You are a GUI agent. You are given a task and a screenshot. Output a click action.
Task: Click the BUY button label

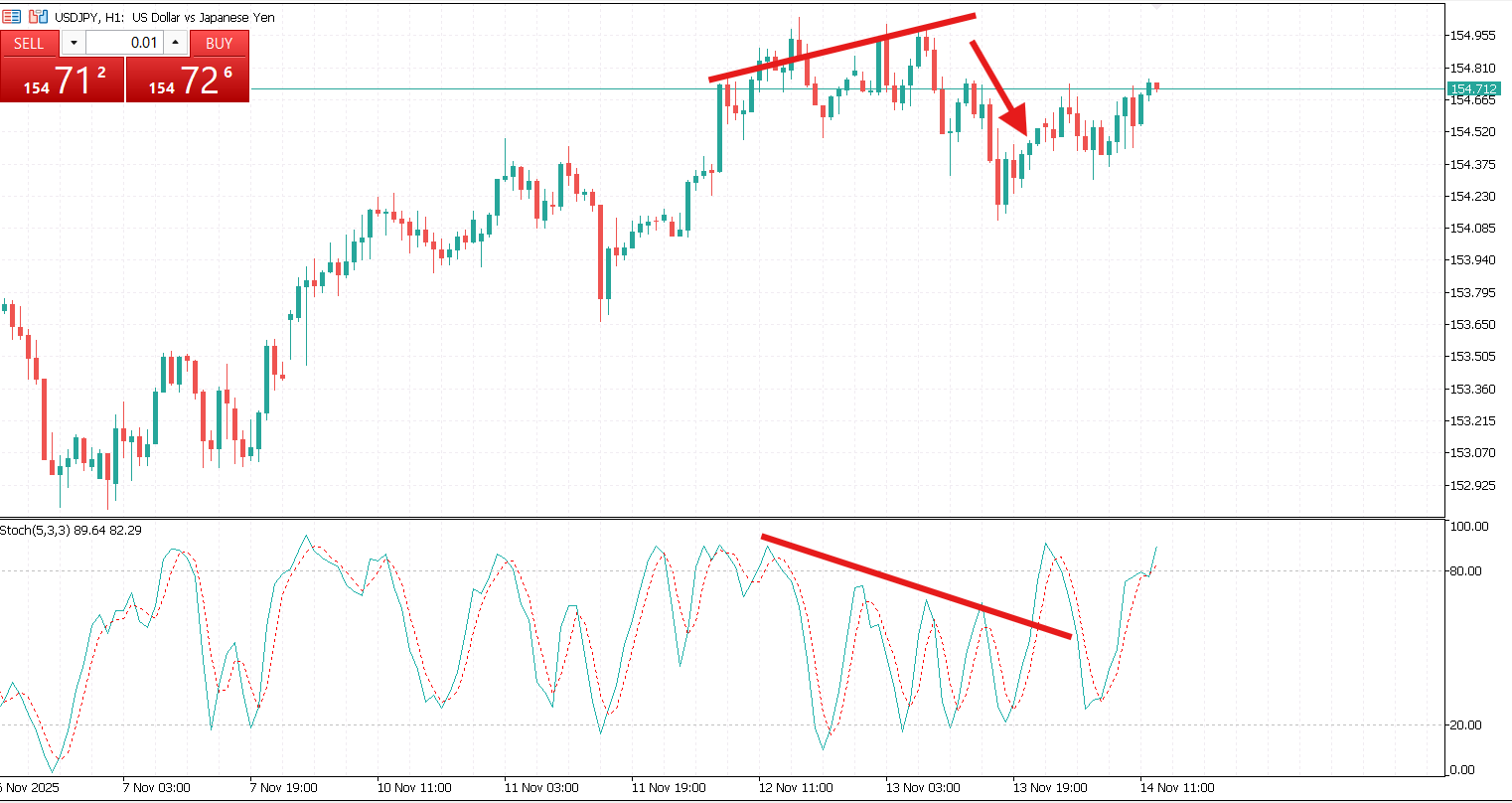[219, 43]
